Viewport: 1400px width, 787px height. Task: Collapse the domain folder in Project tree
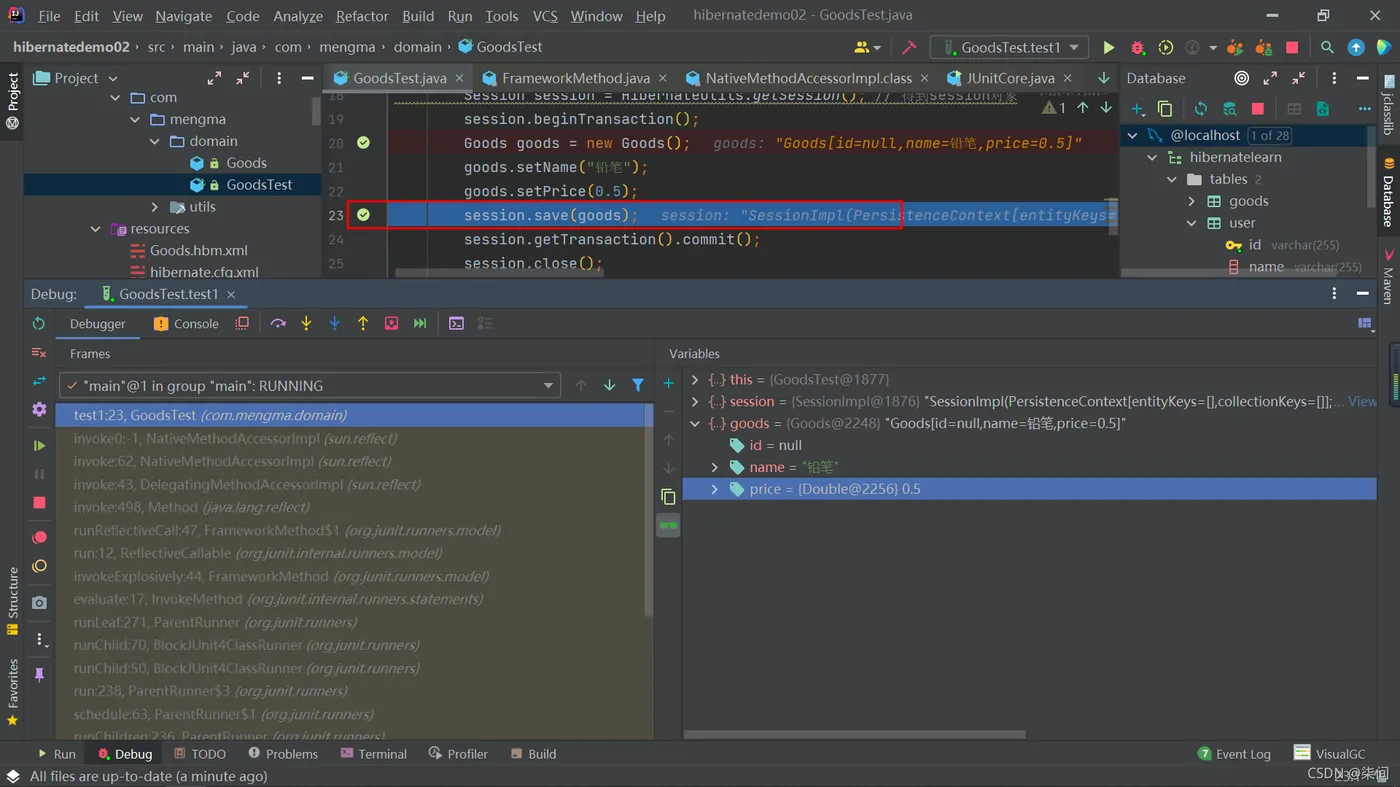pyautogui.click(x=155, y=141)
